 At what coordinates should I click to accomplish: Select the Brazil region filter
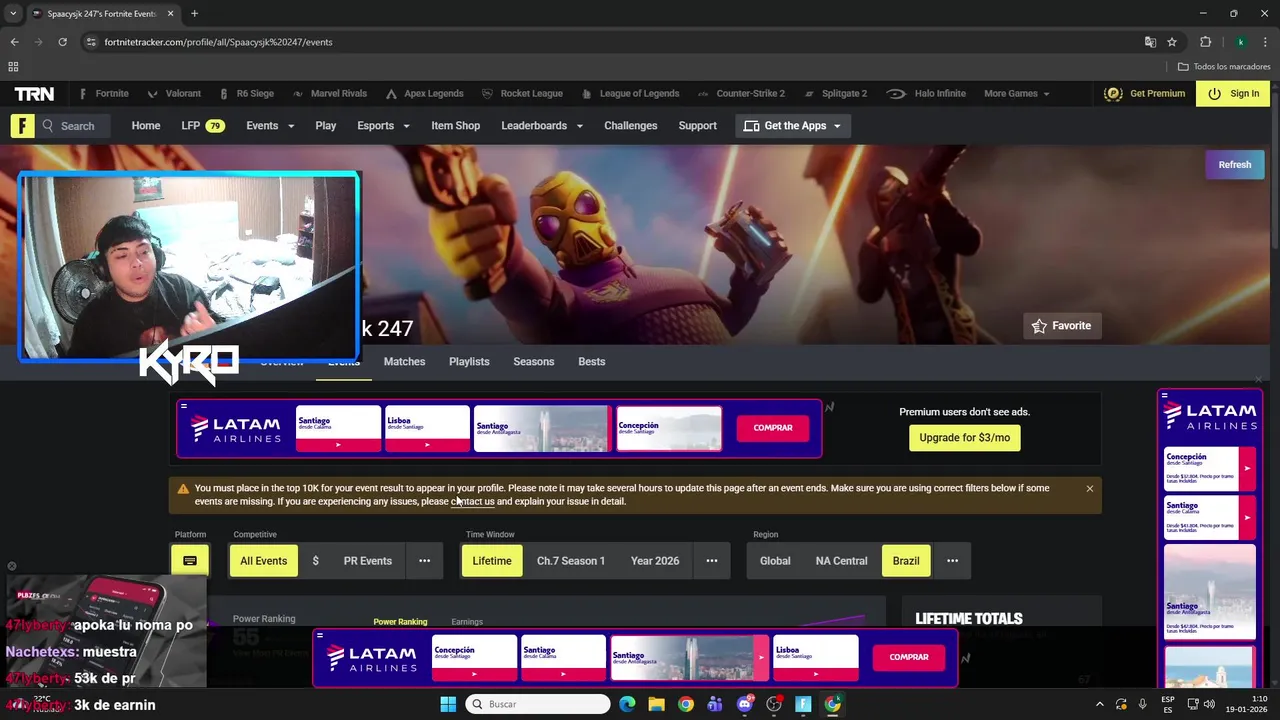906,561
